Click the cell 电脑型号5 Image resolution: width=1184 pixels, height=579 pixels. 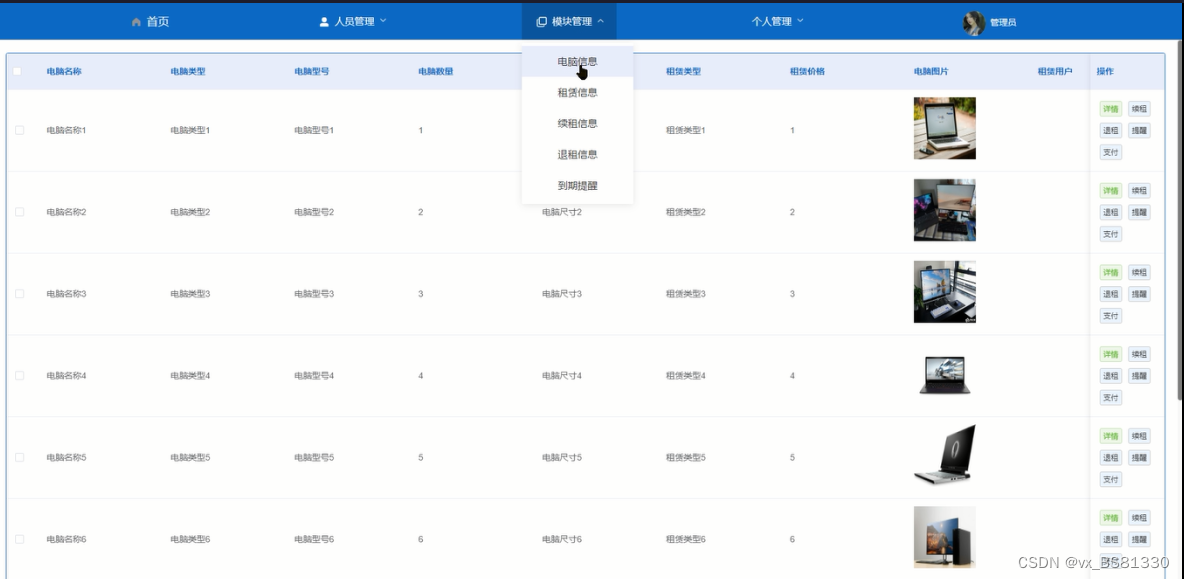[x=314, y=457]
